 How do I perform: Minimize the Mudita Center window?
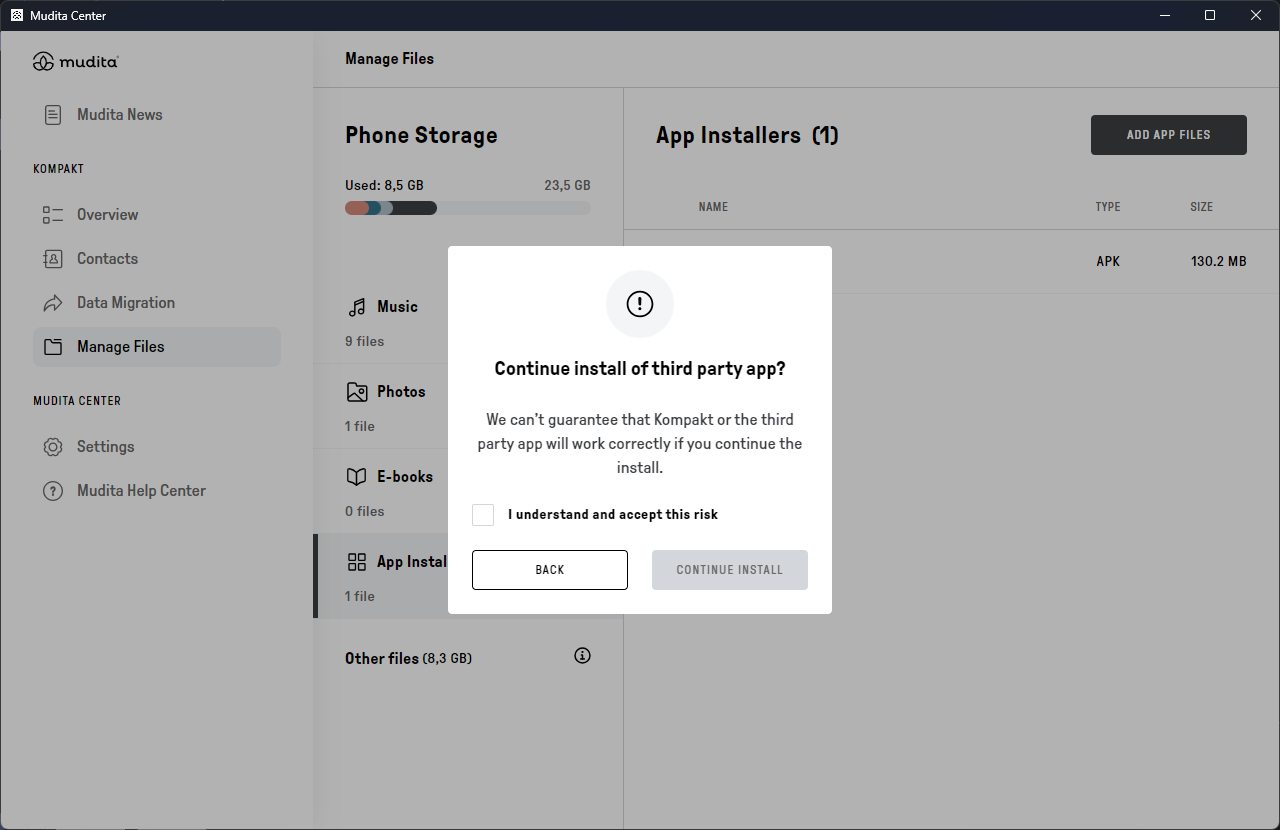point(1166,15)
